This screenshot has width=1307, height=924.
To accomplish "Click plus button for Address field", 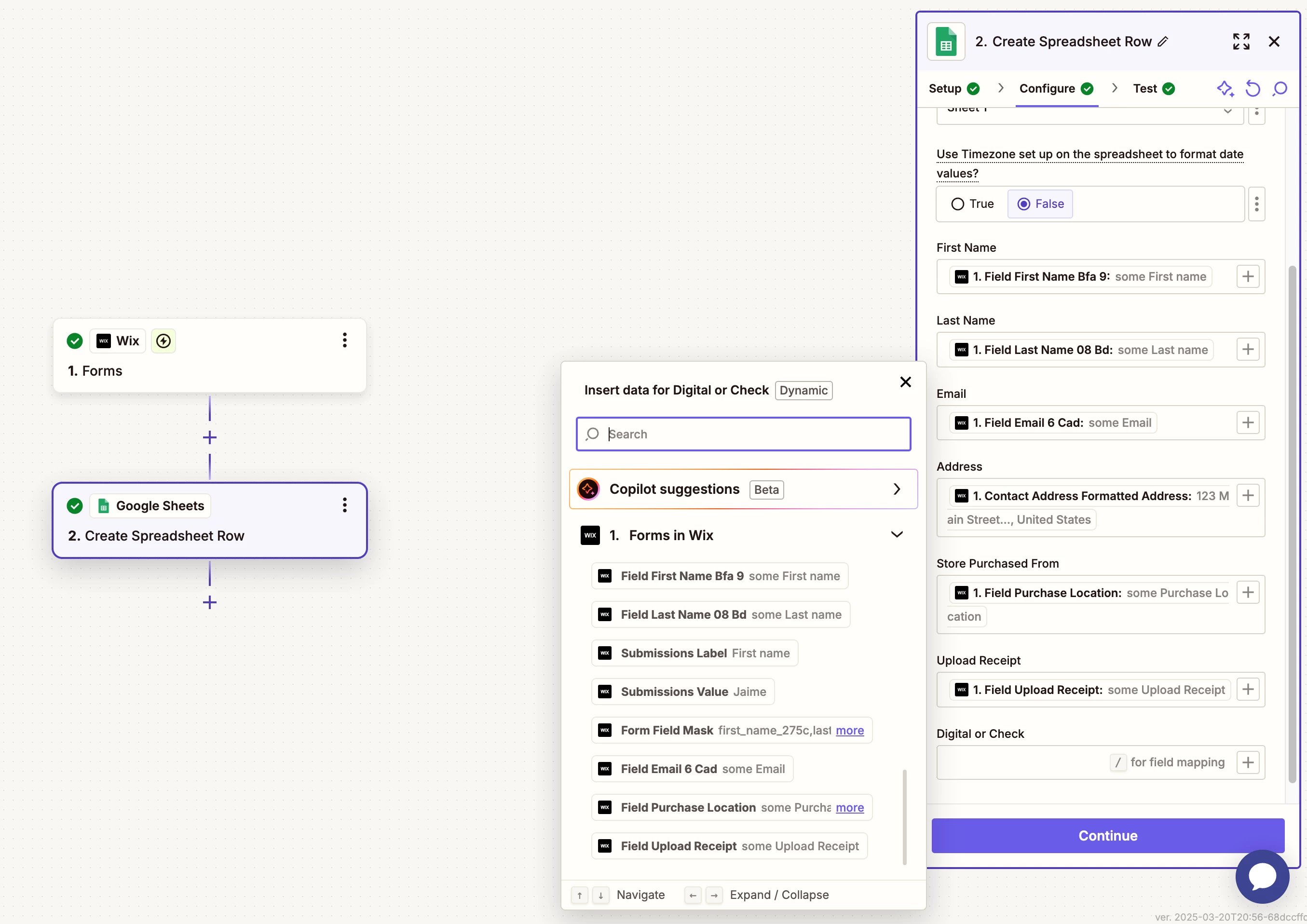I will (1248, 495).
